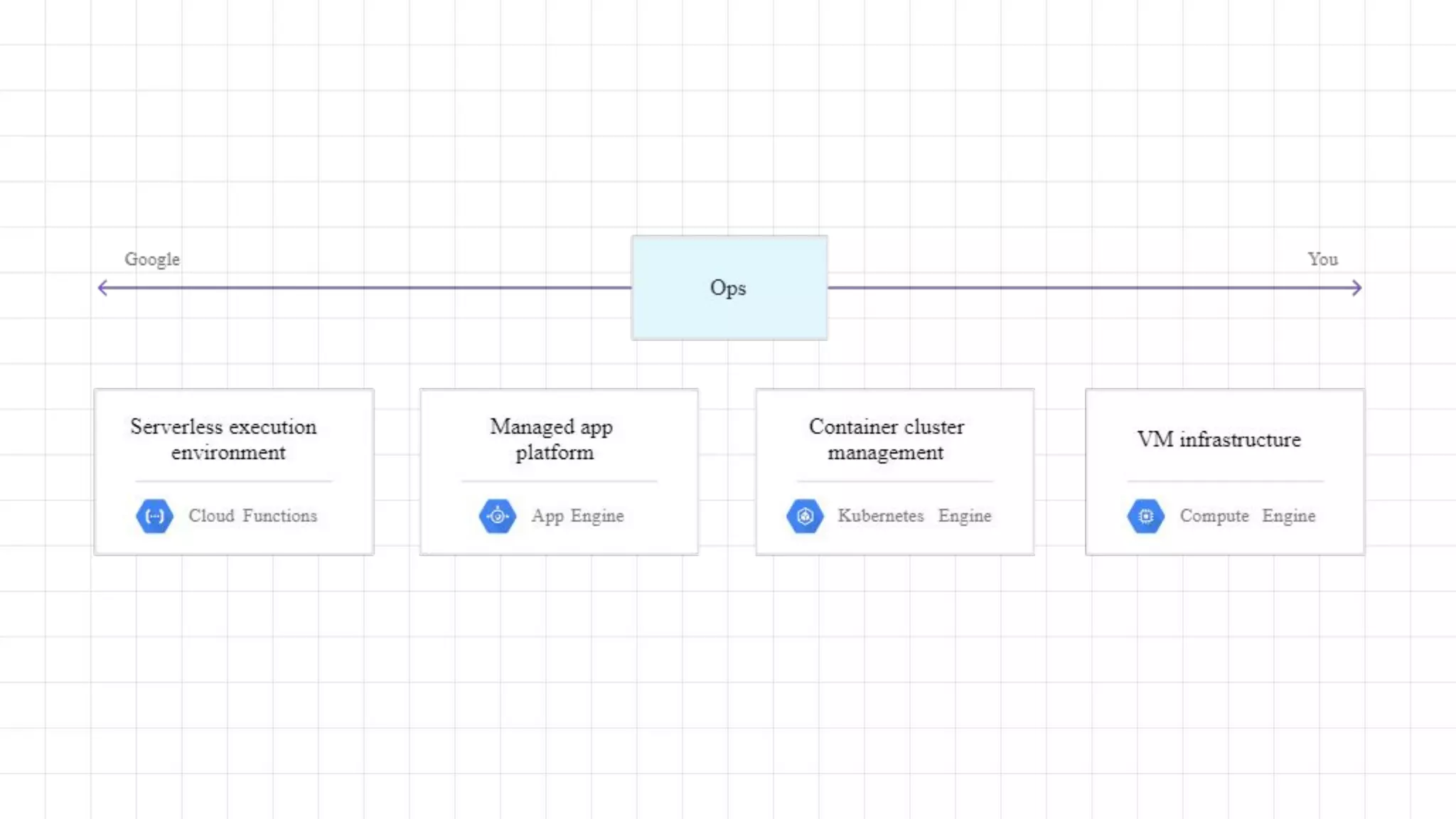1456x819 pixels.
Task: Click the Compute Engine text label
Action: click(x=1248, y=516)
